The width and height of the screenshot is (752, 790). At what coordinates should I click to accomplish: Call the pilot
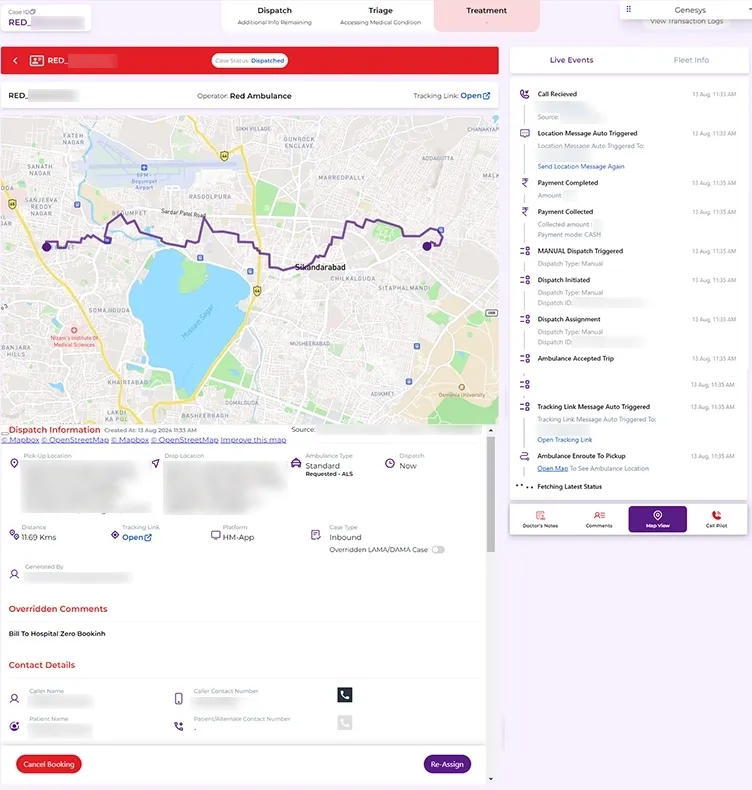click(716, 519)
